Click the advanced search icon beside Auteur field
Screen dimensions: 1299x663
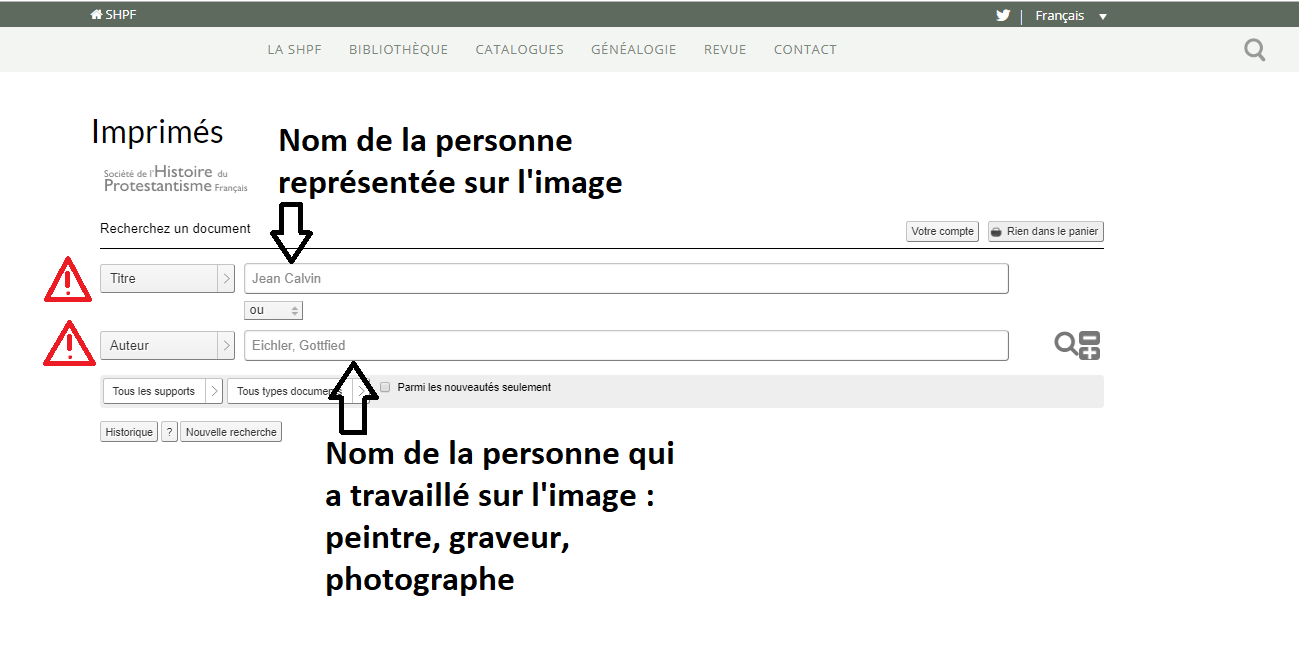(x=1078, y=345)
